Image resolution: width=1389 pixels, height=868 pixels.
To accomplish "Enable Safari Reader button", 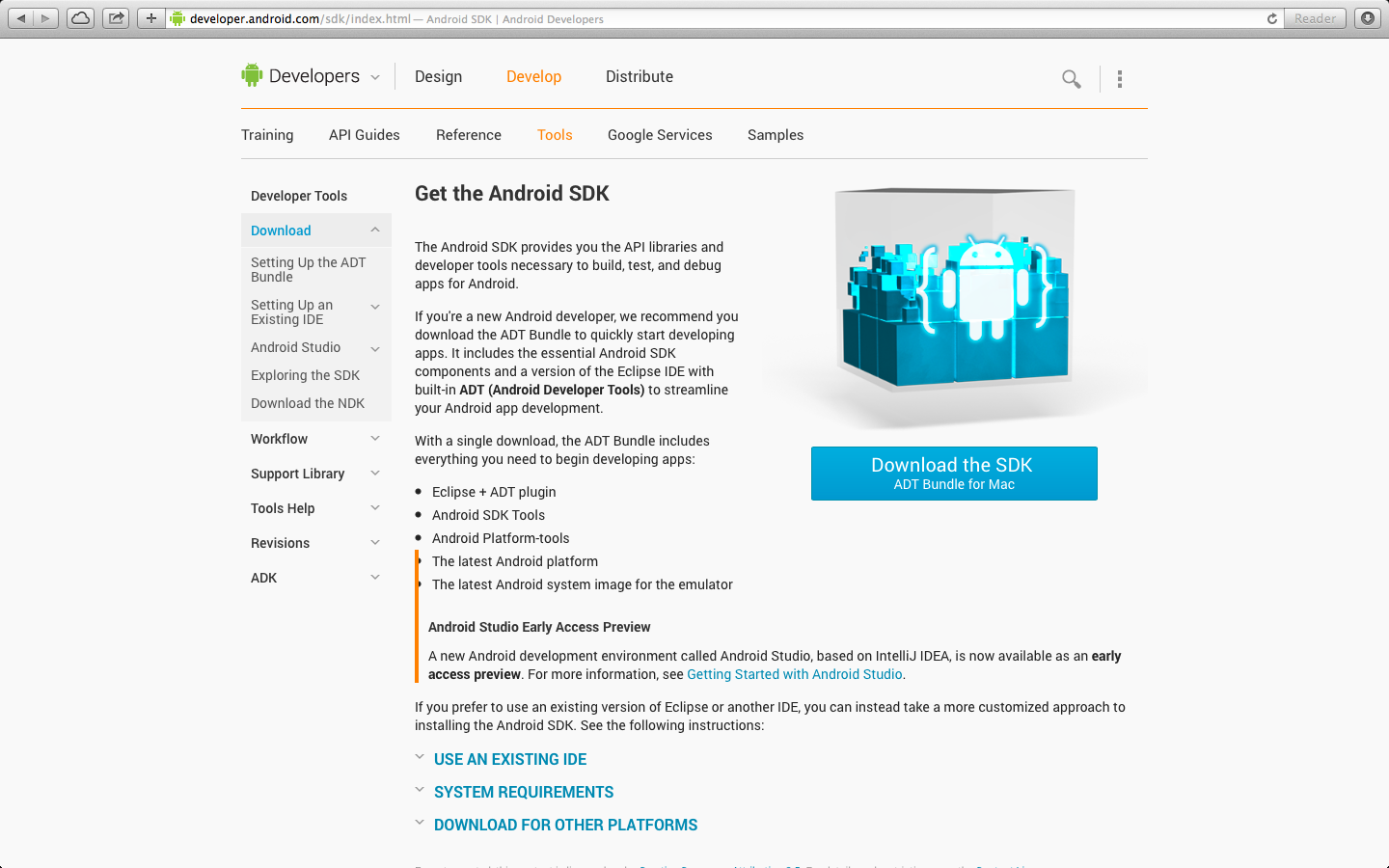I will (x=1315, y=18).
